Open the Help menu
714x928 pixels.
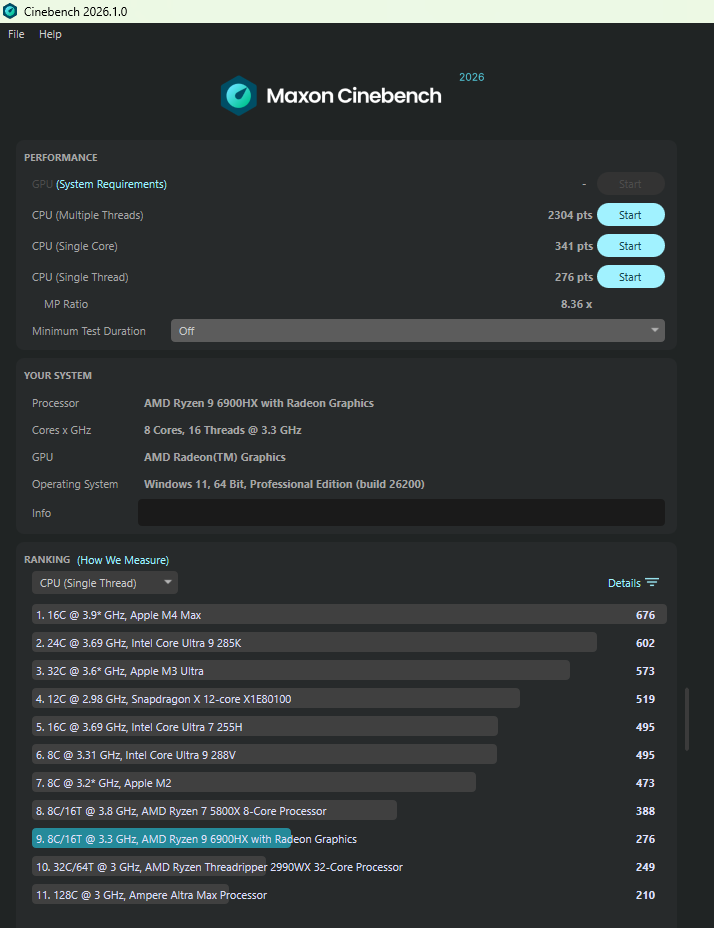tap(50, 34)
